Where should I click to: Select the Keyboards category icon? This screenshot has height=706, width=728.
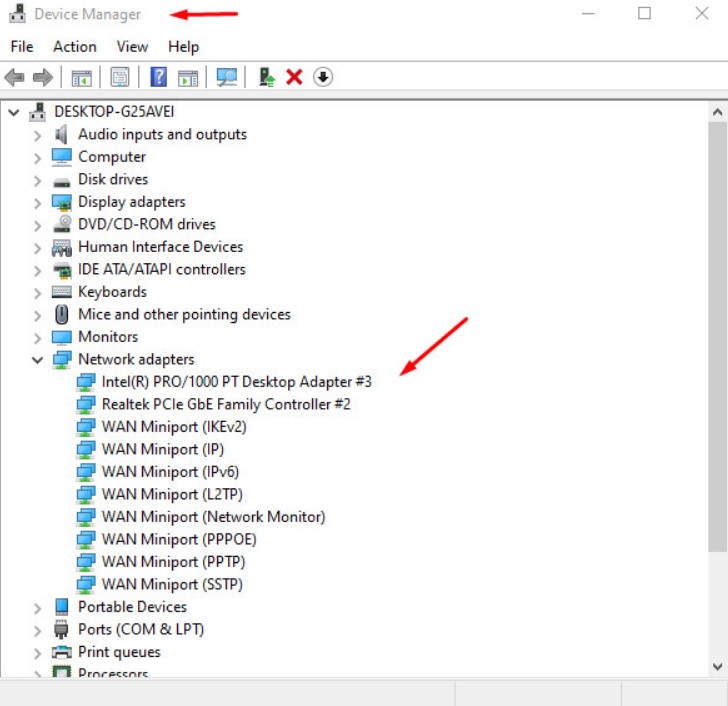62,292
